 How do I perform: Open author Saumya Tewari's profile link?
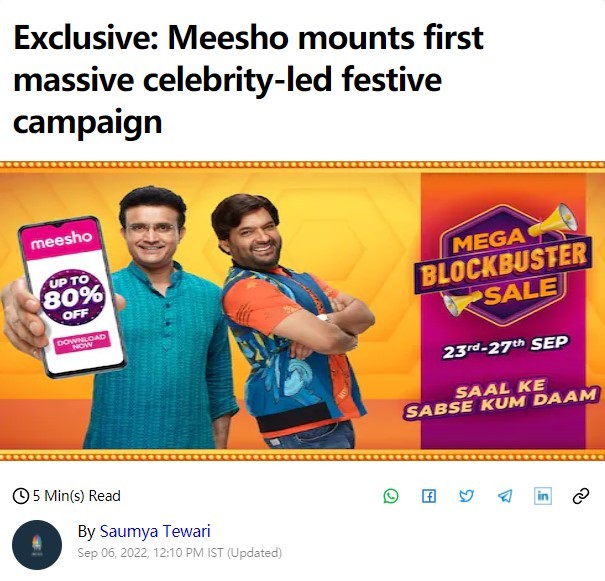(x=153, y=531)
